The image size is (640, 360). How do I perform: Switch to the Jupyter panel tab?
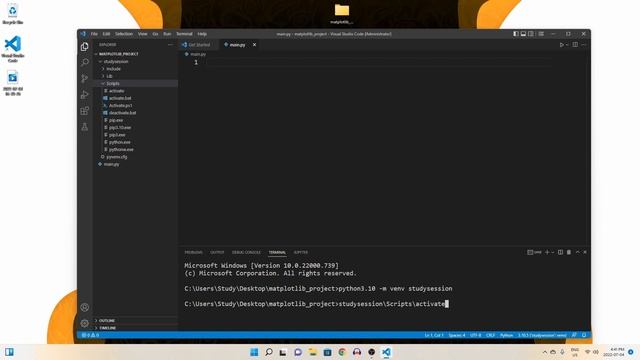point(301,252)
